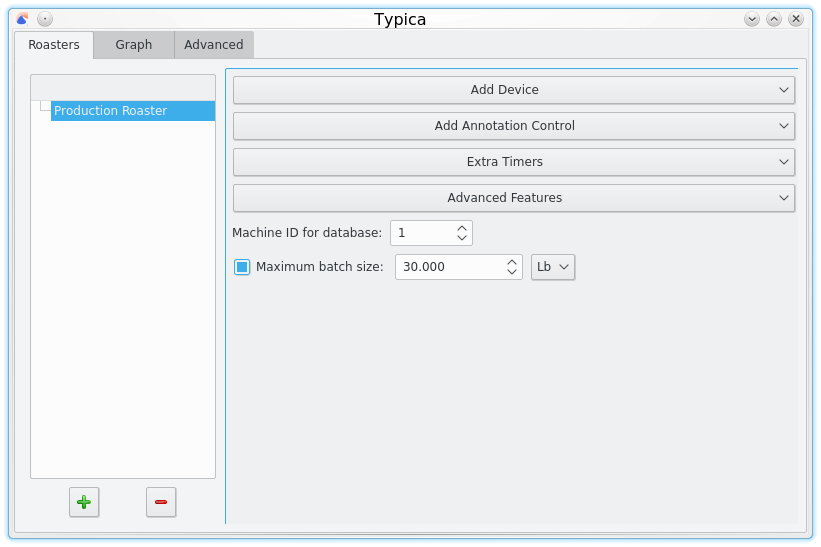Decrease maximum batch size with down arrow

pos(512,272)
